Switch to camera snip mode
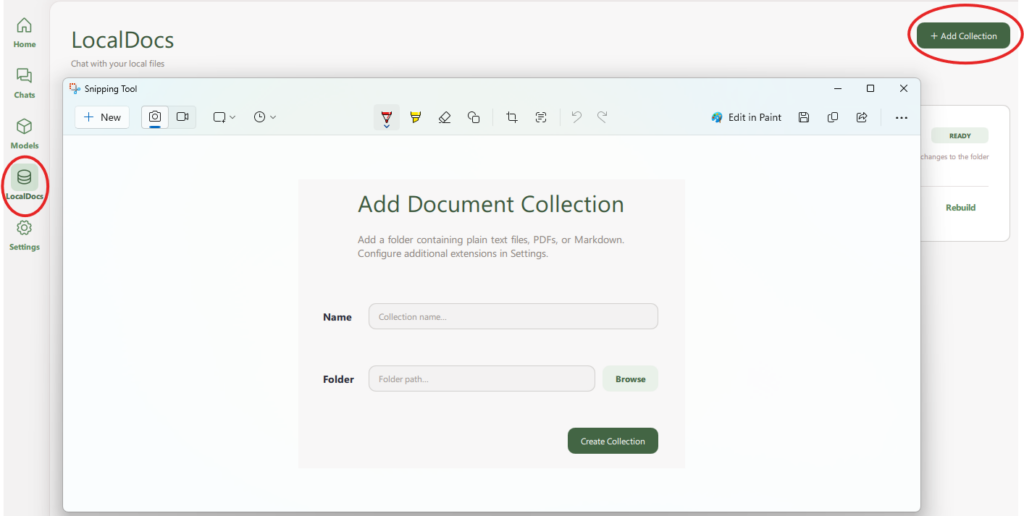1024x516 pixels. pyautogui.click(x=155, y=117)
